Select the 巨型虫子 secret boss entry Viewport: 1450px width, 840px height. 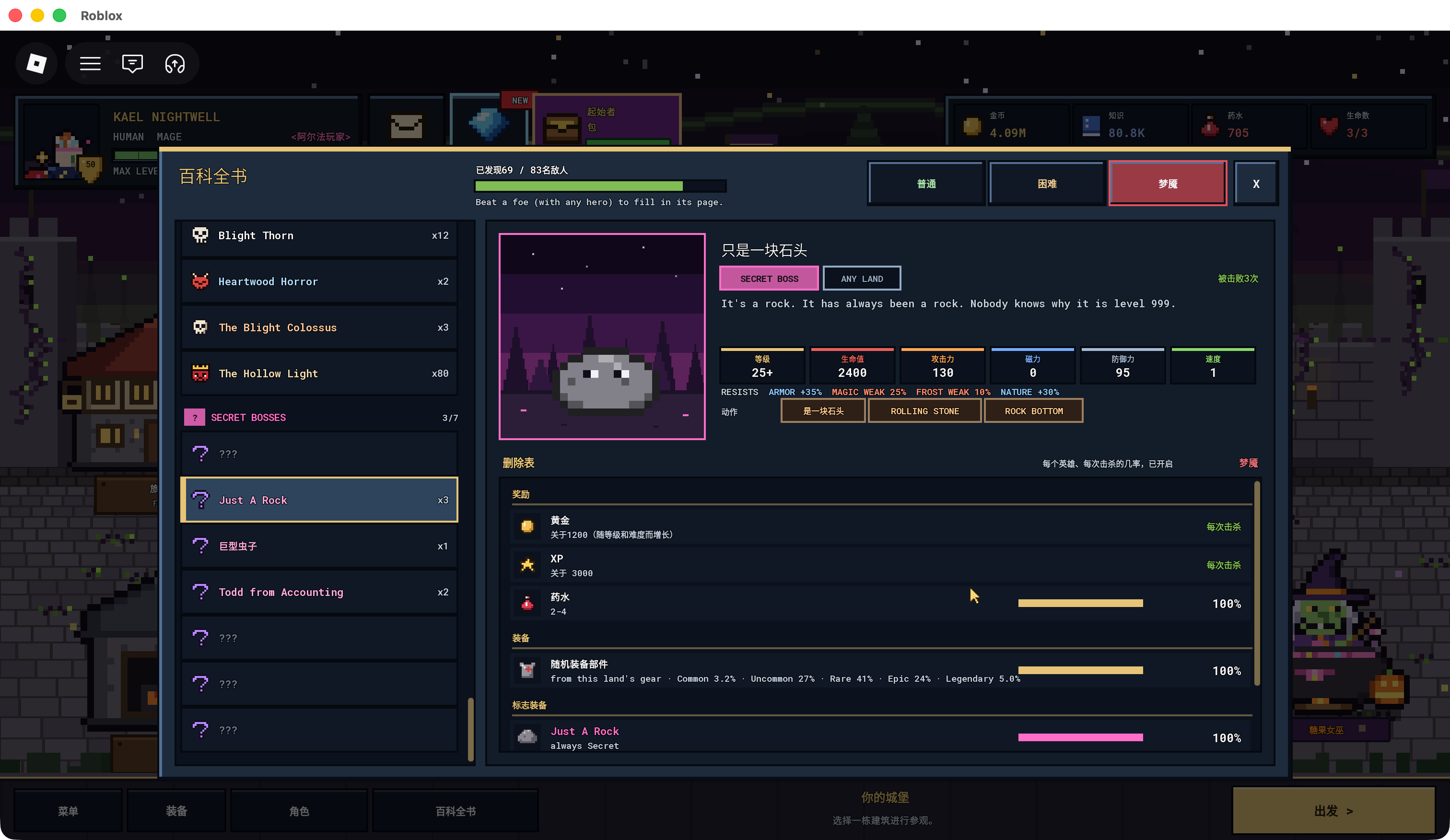click(x=319, y=546)
